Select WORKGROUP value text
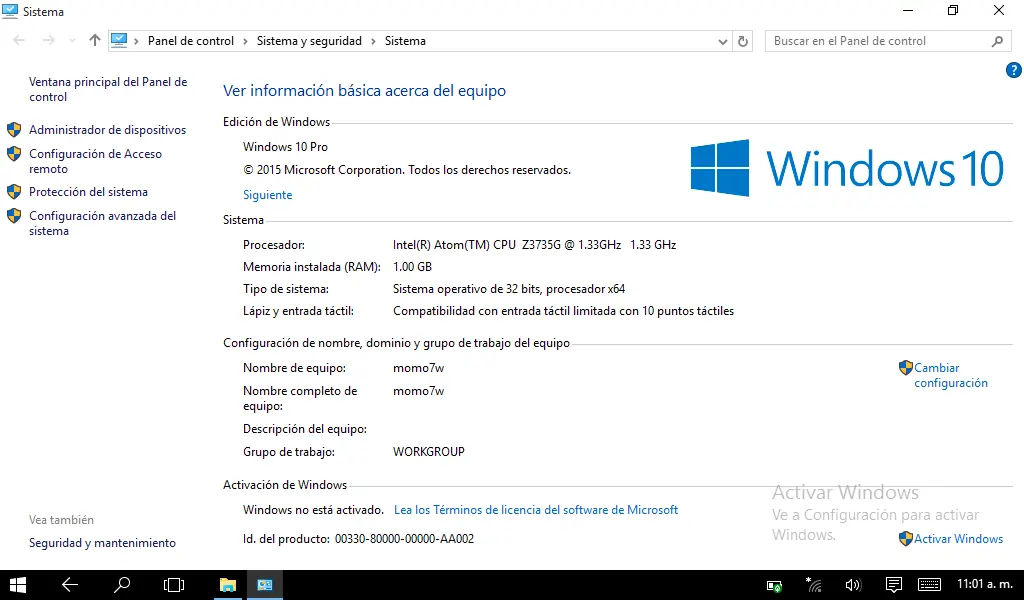Screen dimensions: 1024x600 428,452
